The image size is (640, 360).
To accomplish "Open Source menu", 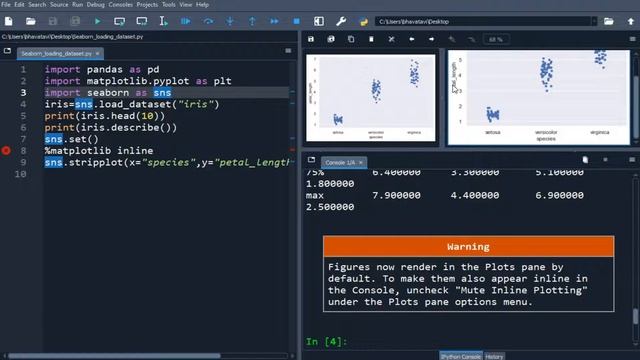I will [59, 4].
